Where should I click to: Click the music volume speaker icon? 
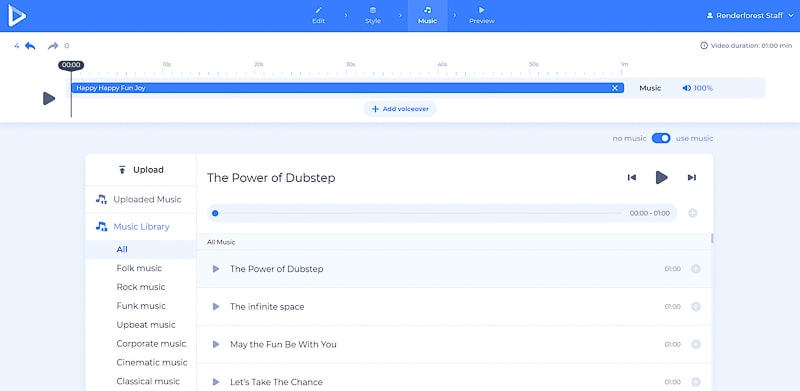[x=687, y=88]
